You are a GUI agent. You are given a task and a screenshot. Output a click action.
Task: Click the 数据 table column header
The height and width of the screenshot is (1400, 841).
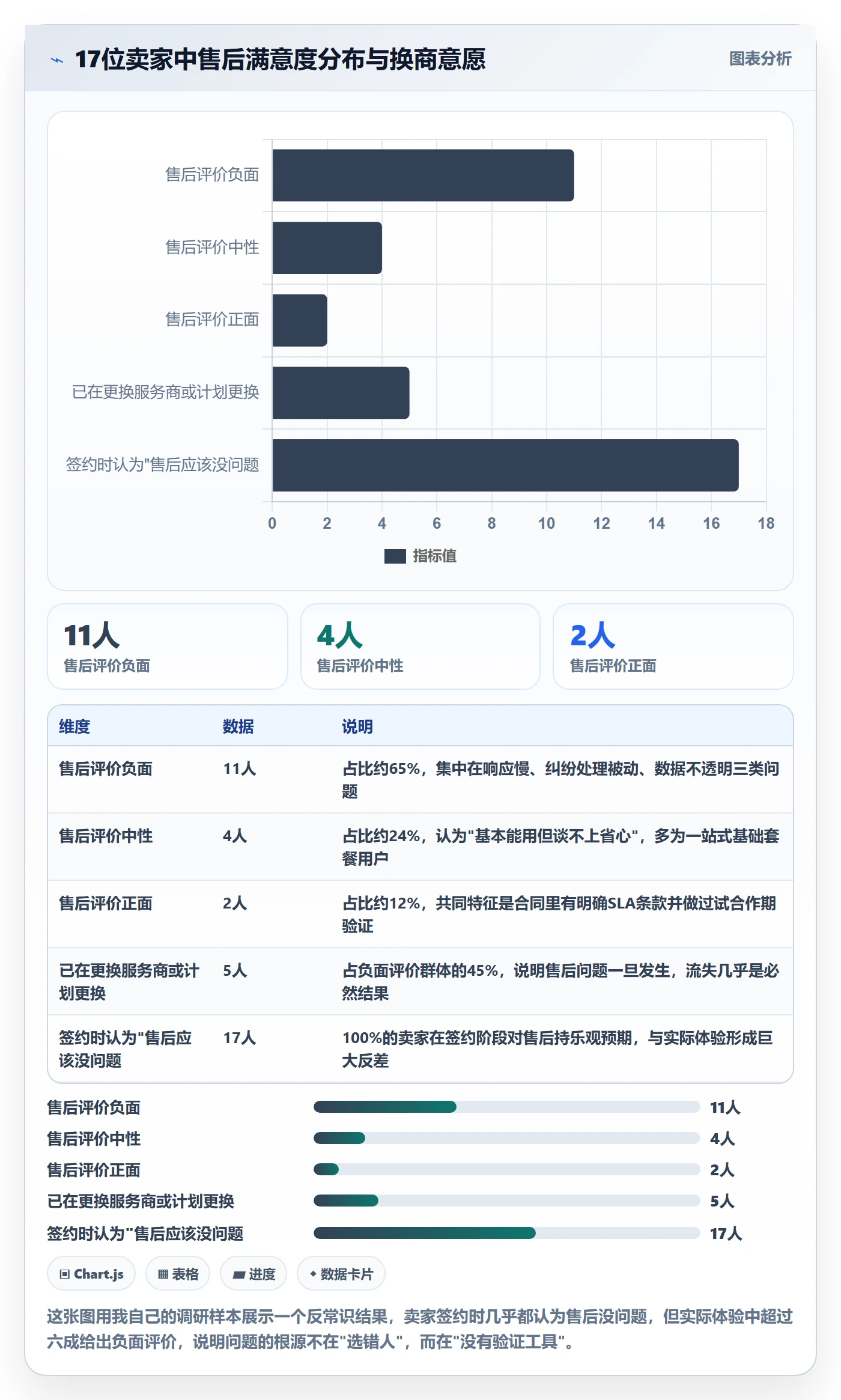(x=238, y=726)
